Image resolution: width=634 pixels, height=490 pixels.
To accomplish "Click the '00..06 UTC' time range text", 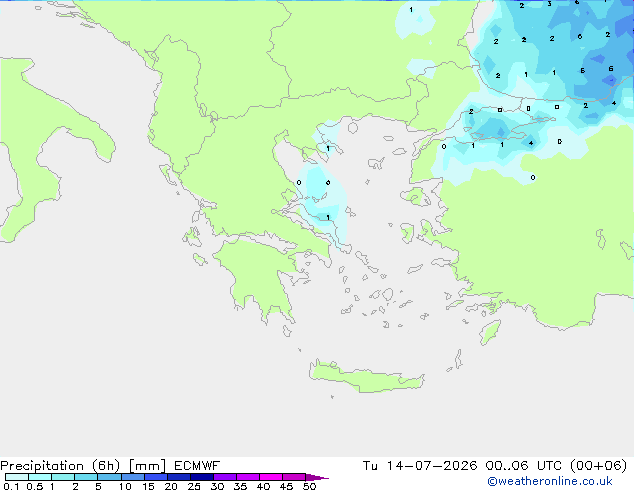I will [x=524, y=466].
